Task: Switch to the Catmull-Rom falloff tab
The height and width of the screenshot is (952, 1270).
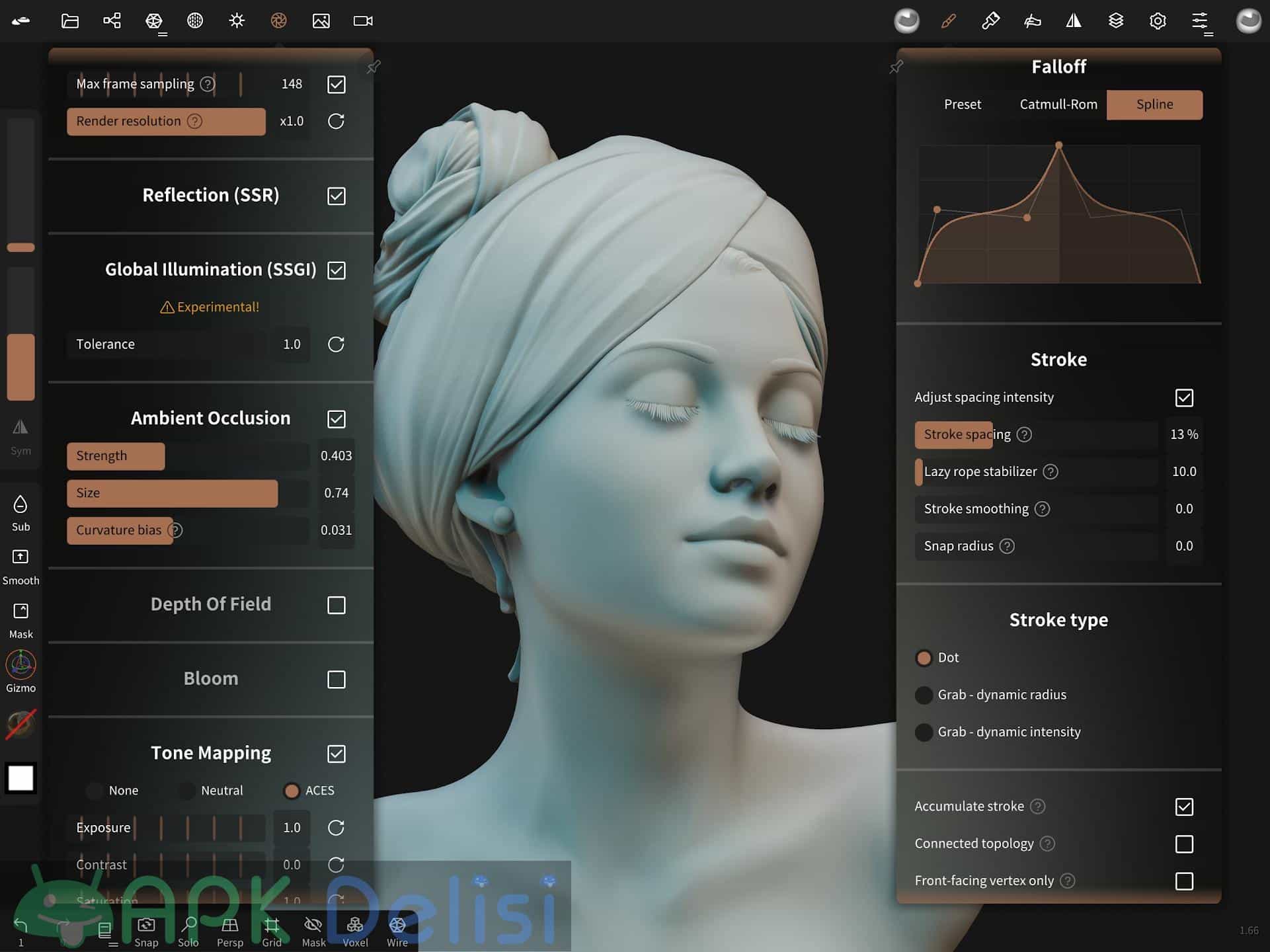Action: click(1058, 104)
